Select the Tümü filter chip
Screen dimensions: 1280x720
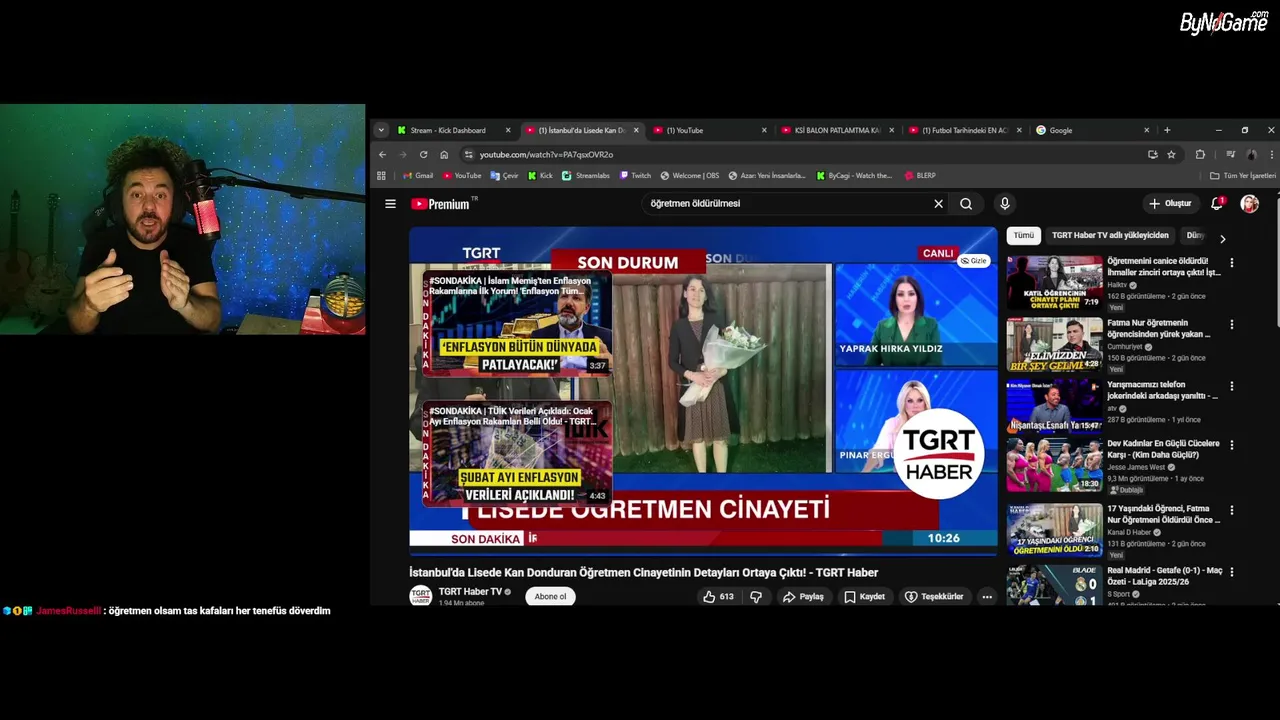click(1024, 236)
